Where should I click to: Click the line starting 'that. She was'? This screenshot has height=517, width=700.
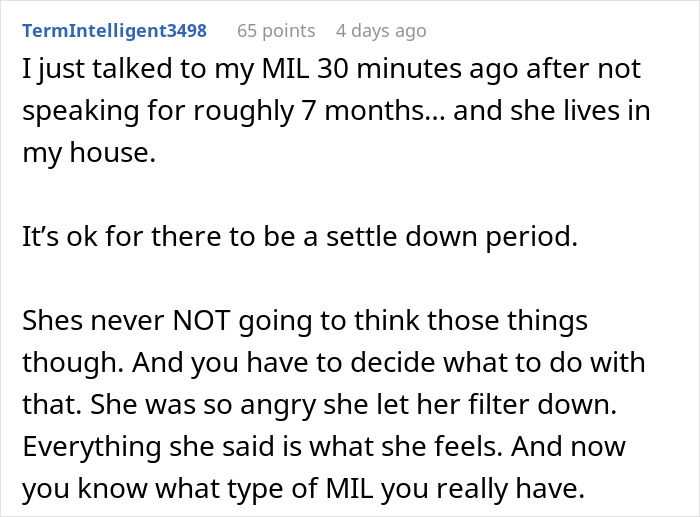click(320, 404)
